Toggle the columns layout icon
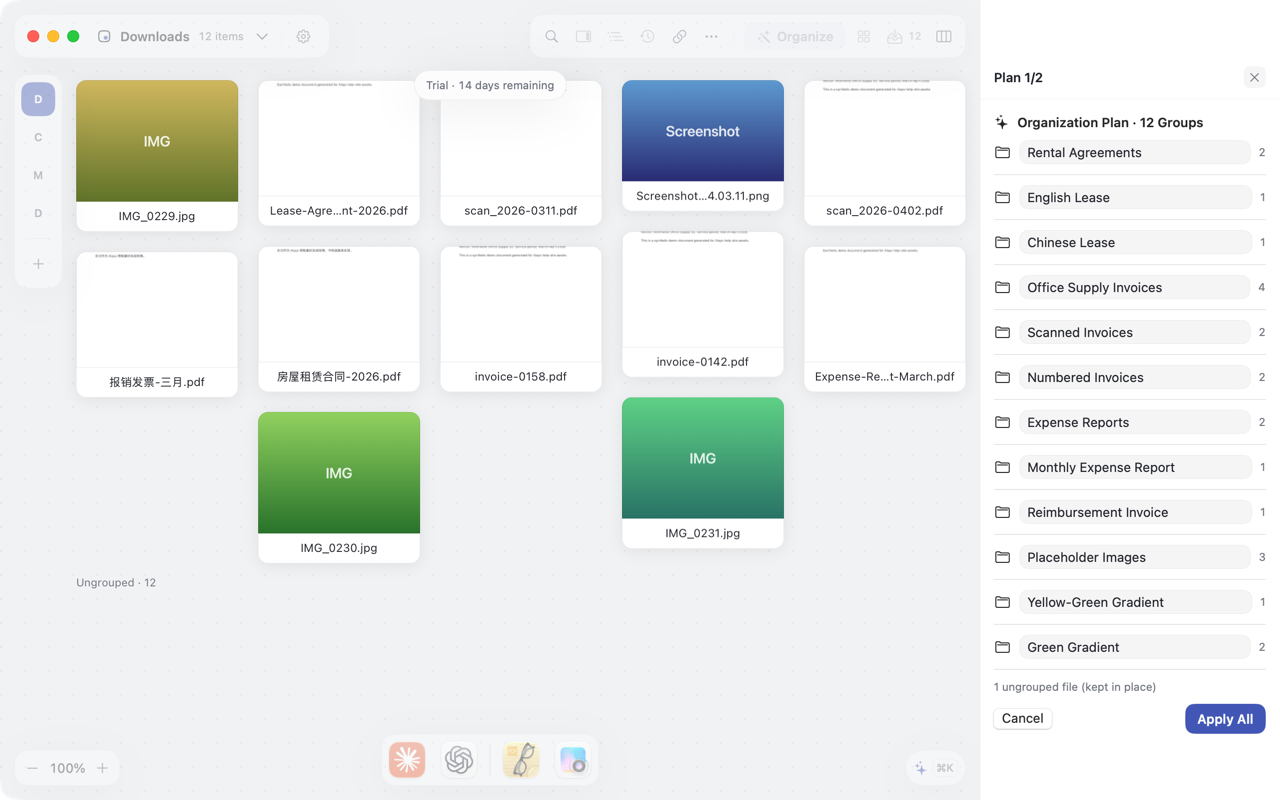Image resolution: width=1280 pixels, height=800 pixels. pyautogui.click(x=944, y=37)
